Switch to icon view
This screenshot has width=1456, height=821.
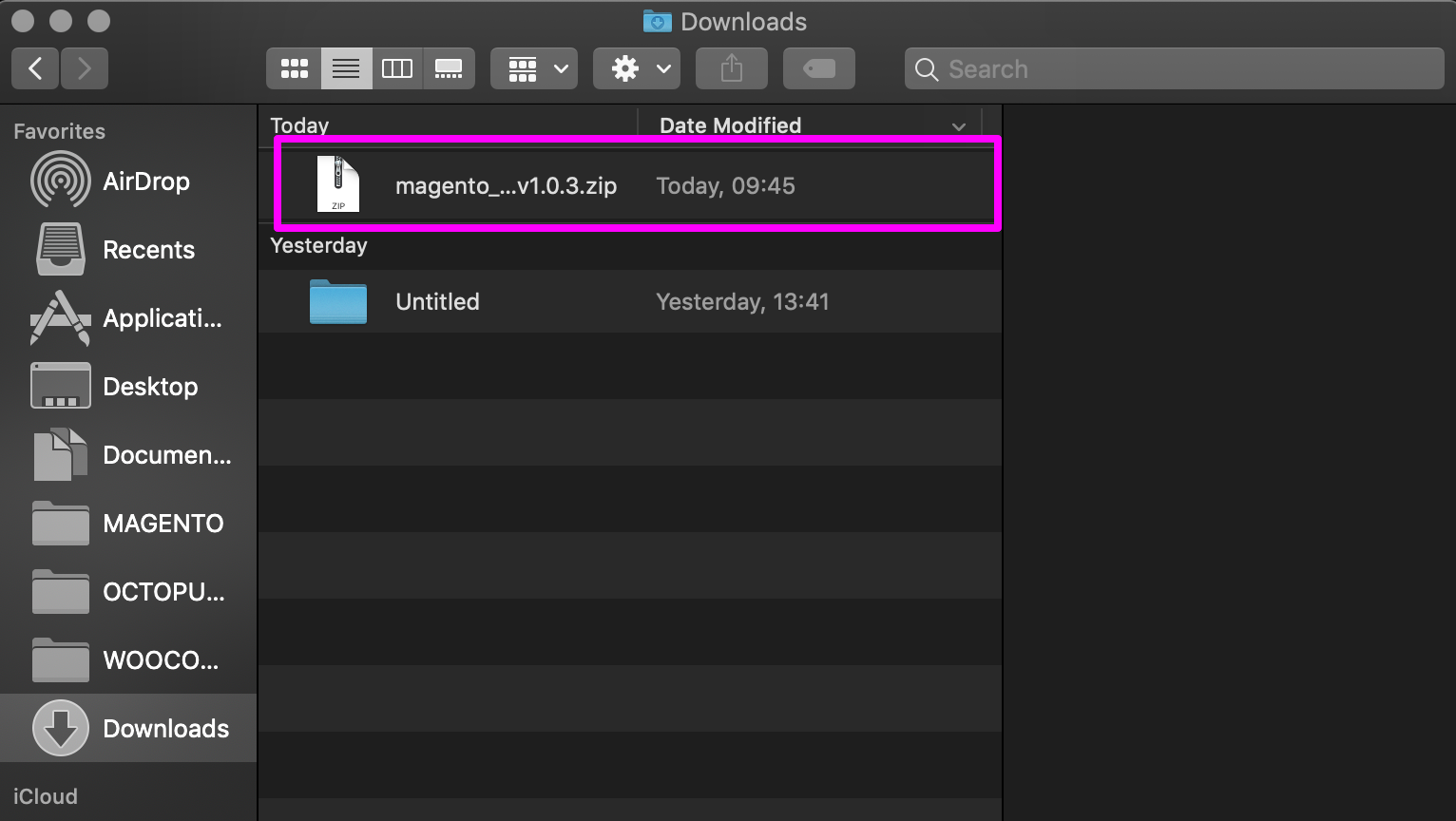coord(294,68)
